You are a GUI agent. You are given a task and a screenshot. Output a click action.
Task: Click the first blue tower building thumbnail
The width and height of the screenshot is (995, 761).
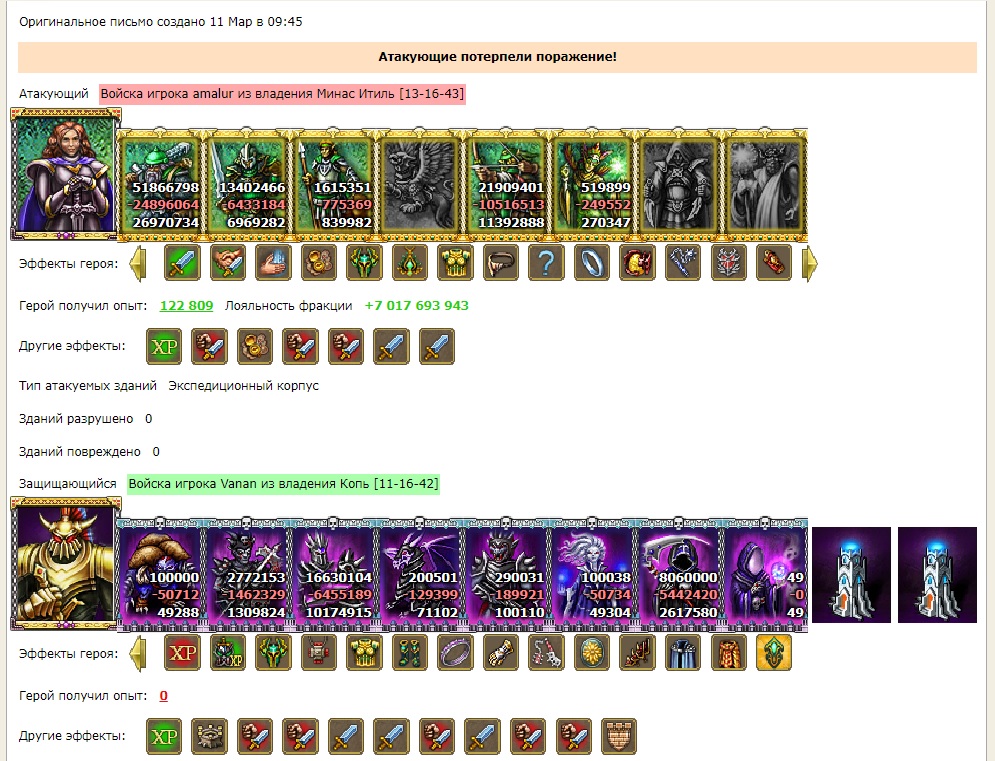coord(851,575)
